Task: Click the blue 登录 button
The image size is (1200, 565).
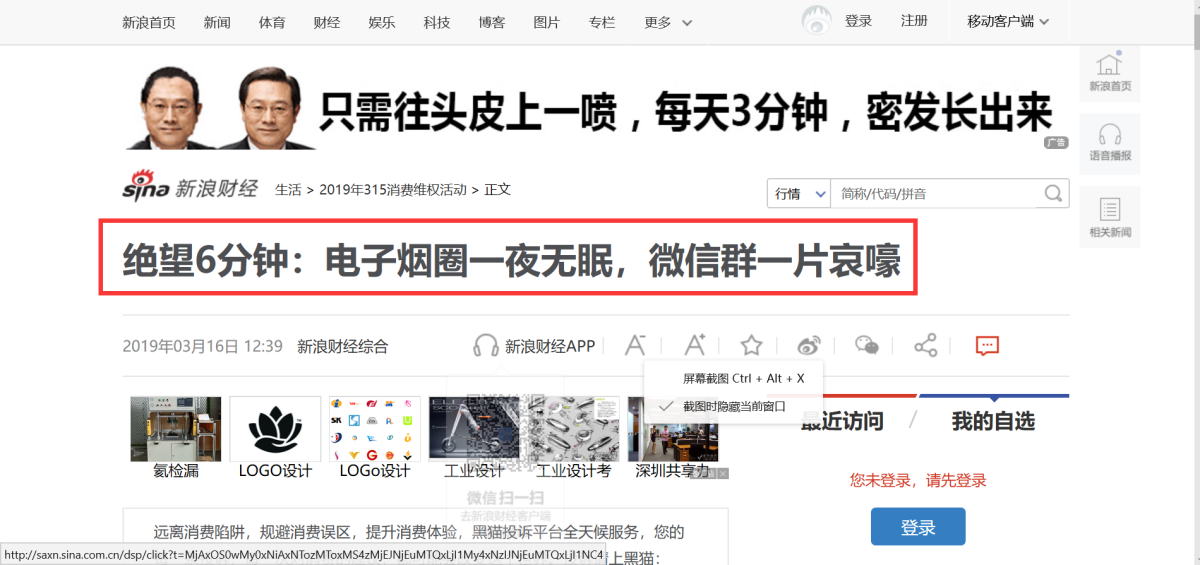Action: [918, 527]
